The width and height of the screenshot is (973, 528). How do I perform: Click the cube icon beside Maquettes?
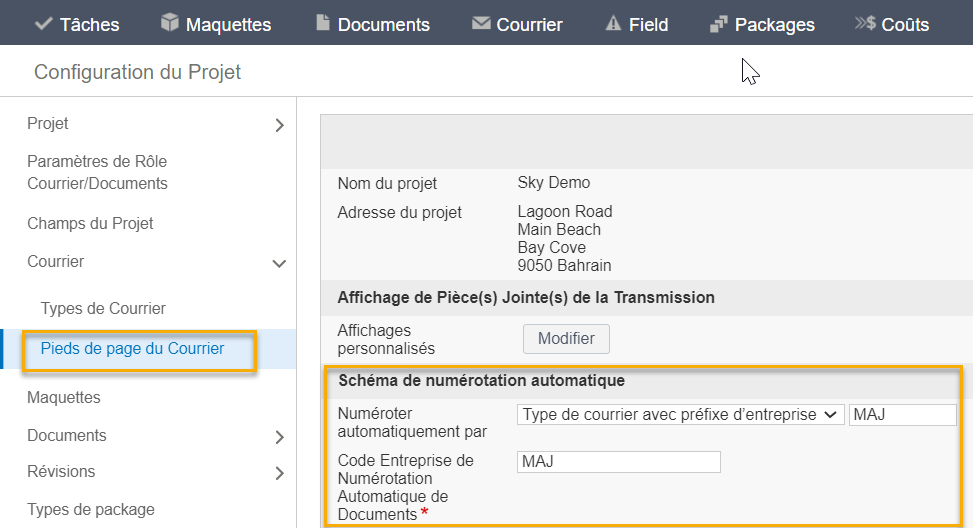[x=169, y=22]
